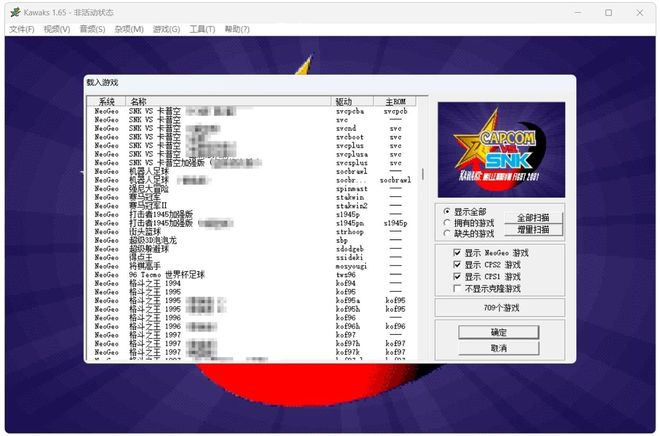Click the Capcom vs SNK preview image

(x=501, y=150)
